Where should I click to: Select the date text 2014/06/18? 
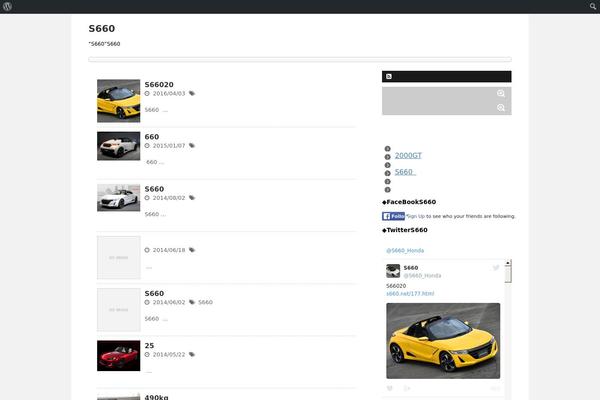pos(169,250)
